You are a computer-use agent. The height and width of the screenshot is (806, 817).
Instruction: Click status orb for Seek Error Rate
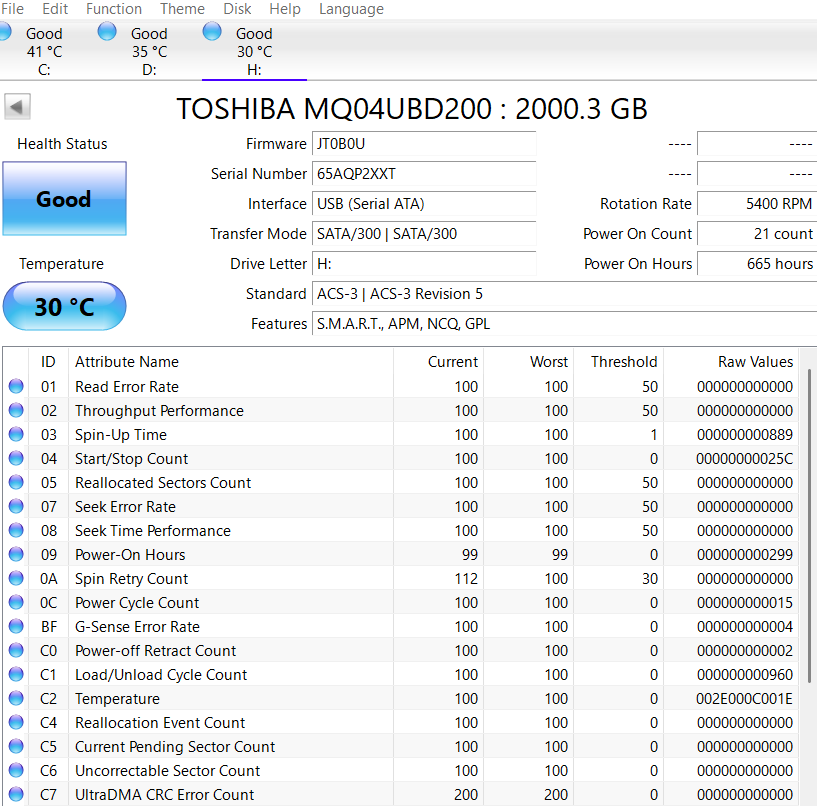click(16, 506)
